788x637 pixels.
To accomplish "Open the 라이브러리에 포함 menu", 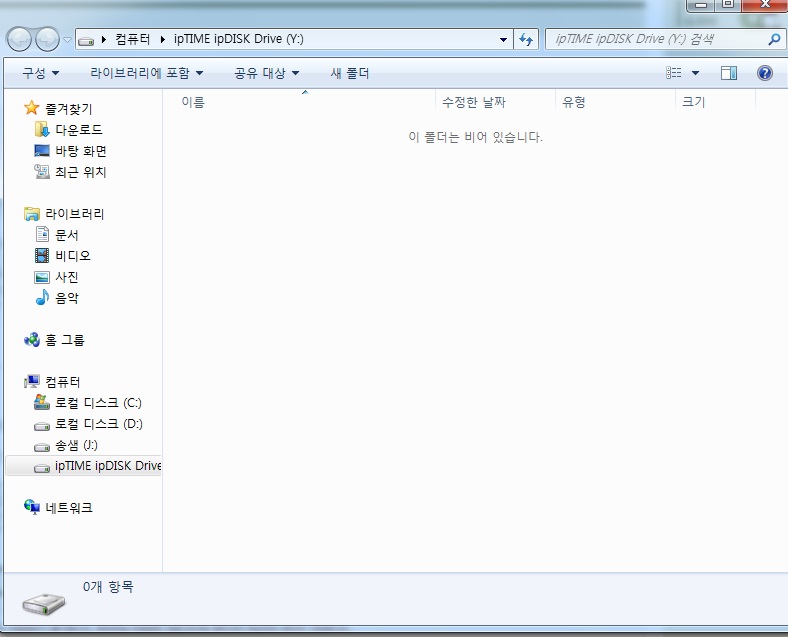I will click(147, 73).
